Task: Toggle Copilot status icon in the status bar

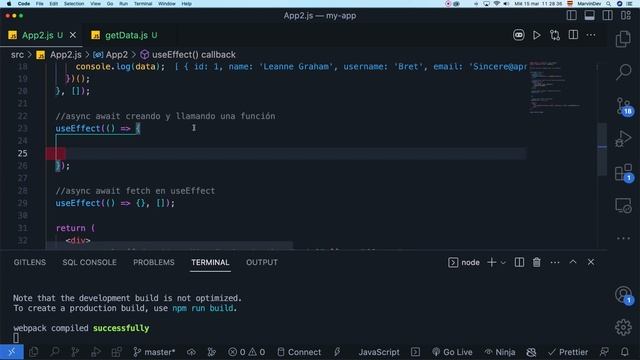Action: (x=531, y=352)
